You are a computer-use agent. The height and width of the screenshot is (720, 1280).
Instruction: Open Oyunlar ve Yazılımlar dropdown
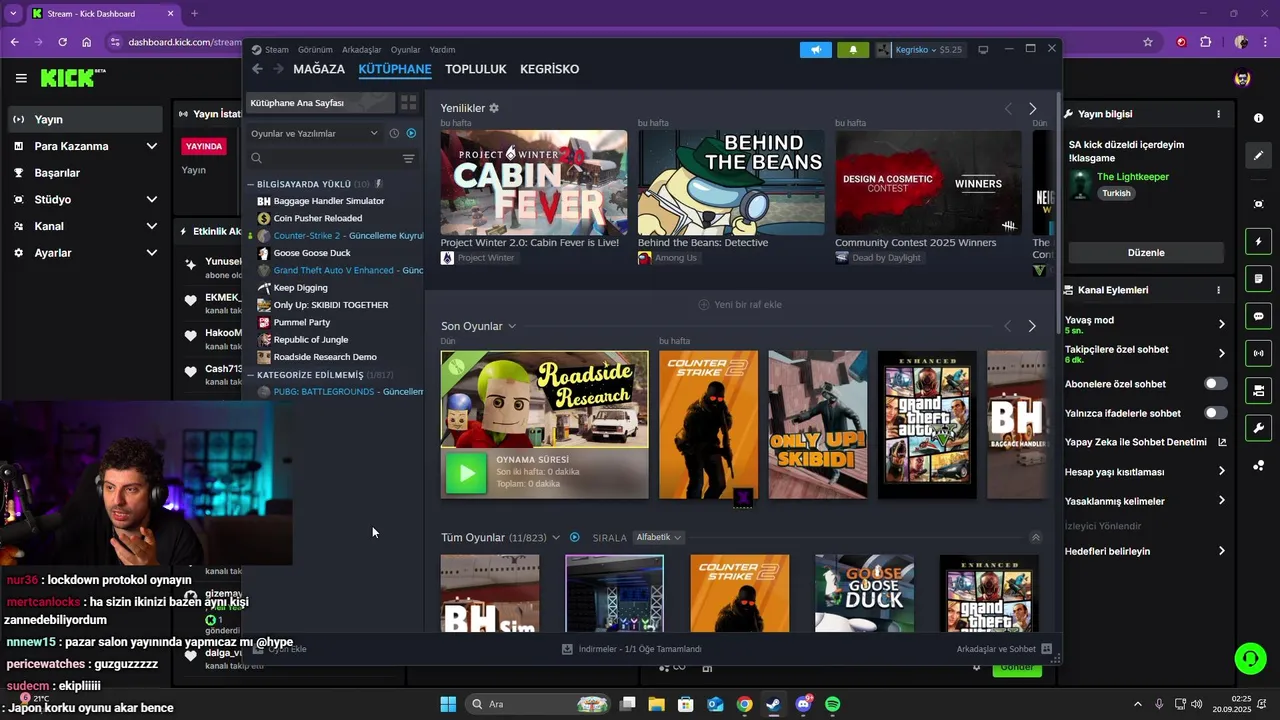coord(314,133)
